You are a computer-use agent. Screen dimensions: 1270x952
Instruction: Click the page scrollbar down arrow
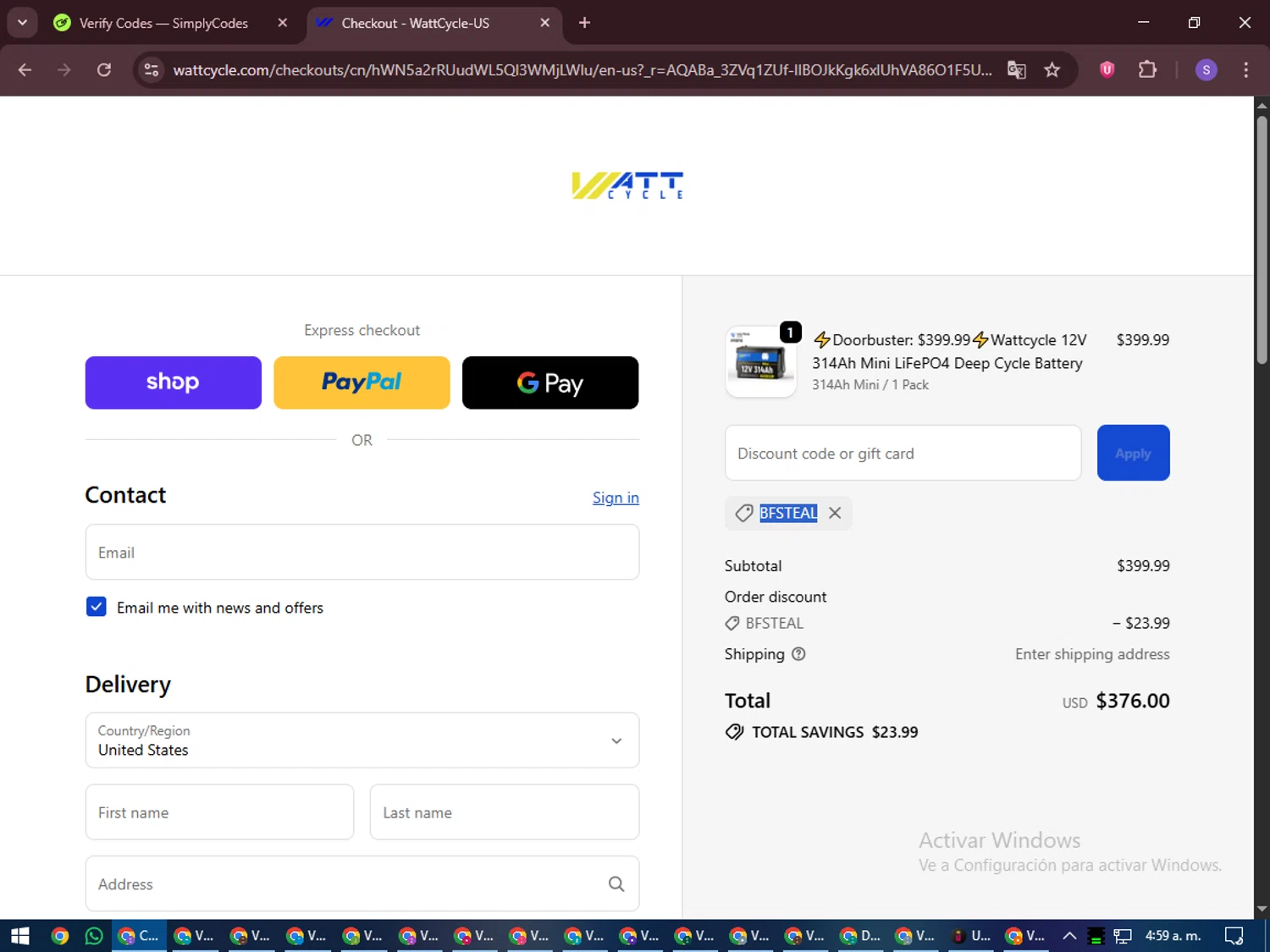click(1262, 910)
